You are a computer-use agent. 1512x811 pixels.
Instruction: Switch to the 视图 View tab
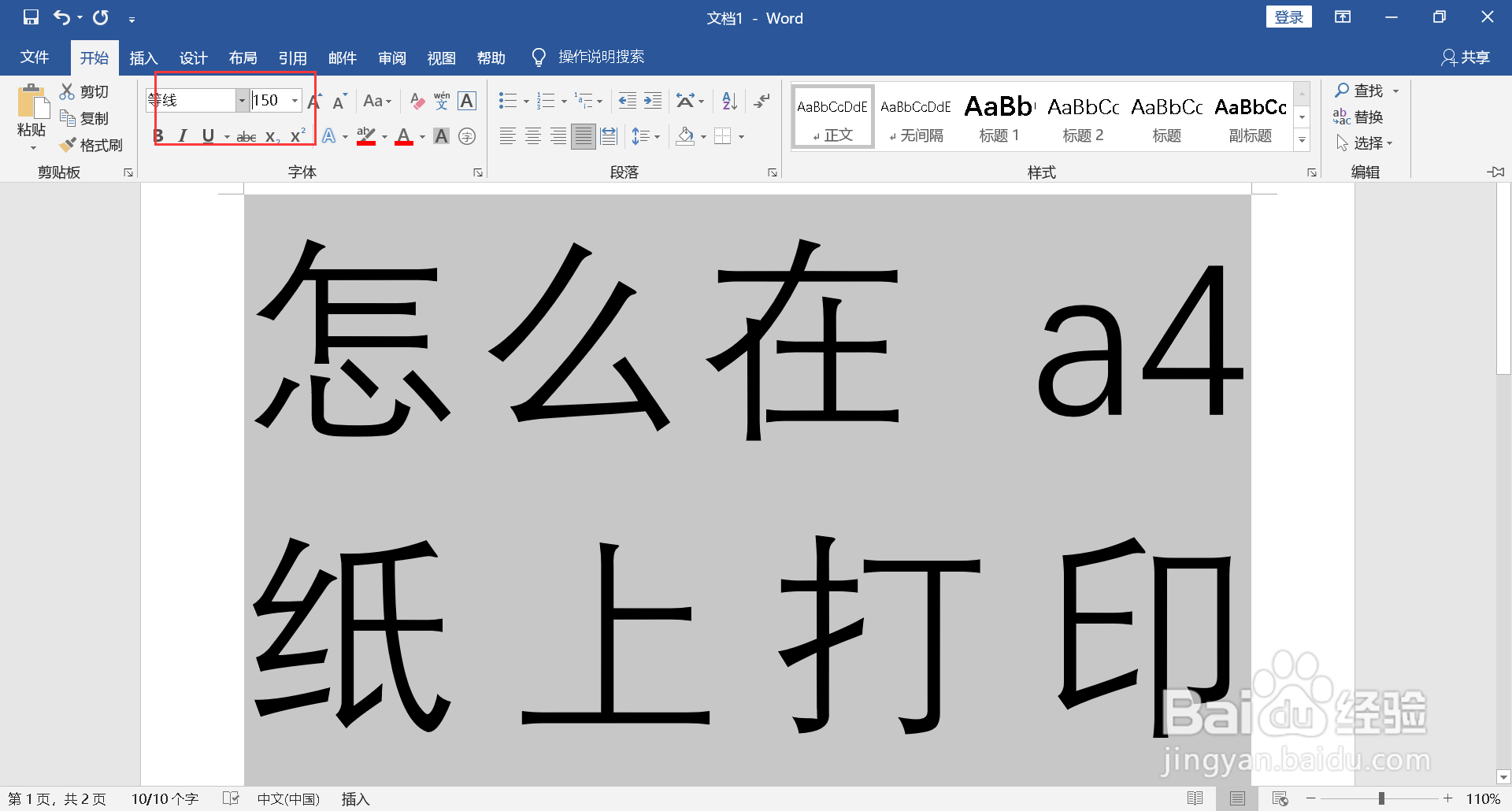click(441, 57)
